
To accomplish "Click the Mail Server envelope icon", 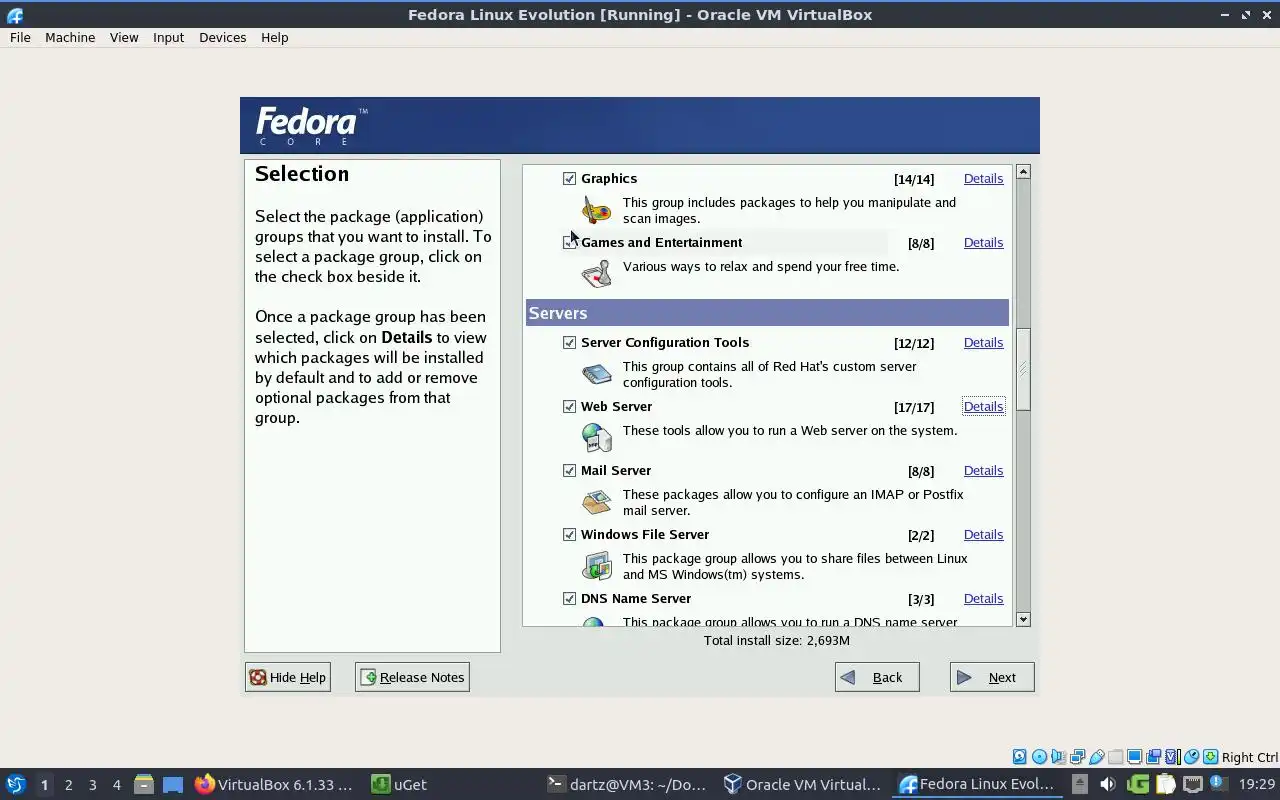I will click(596, 502).
